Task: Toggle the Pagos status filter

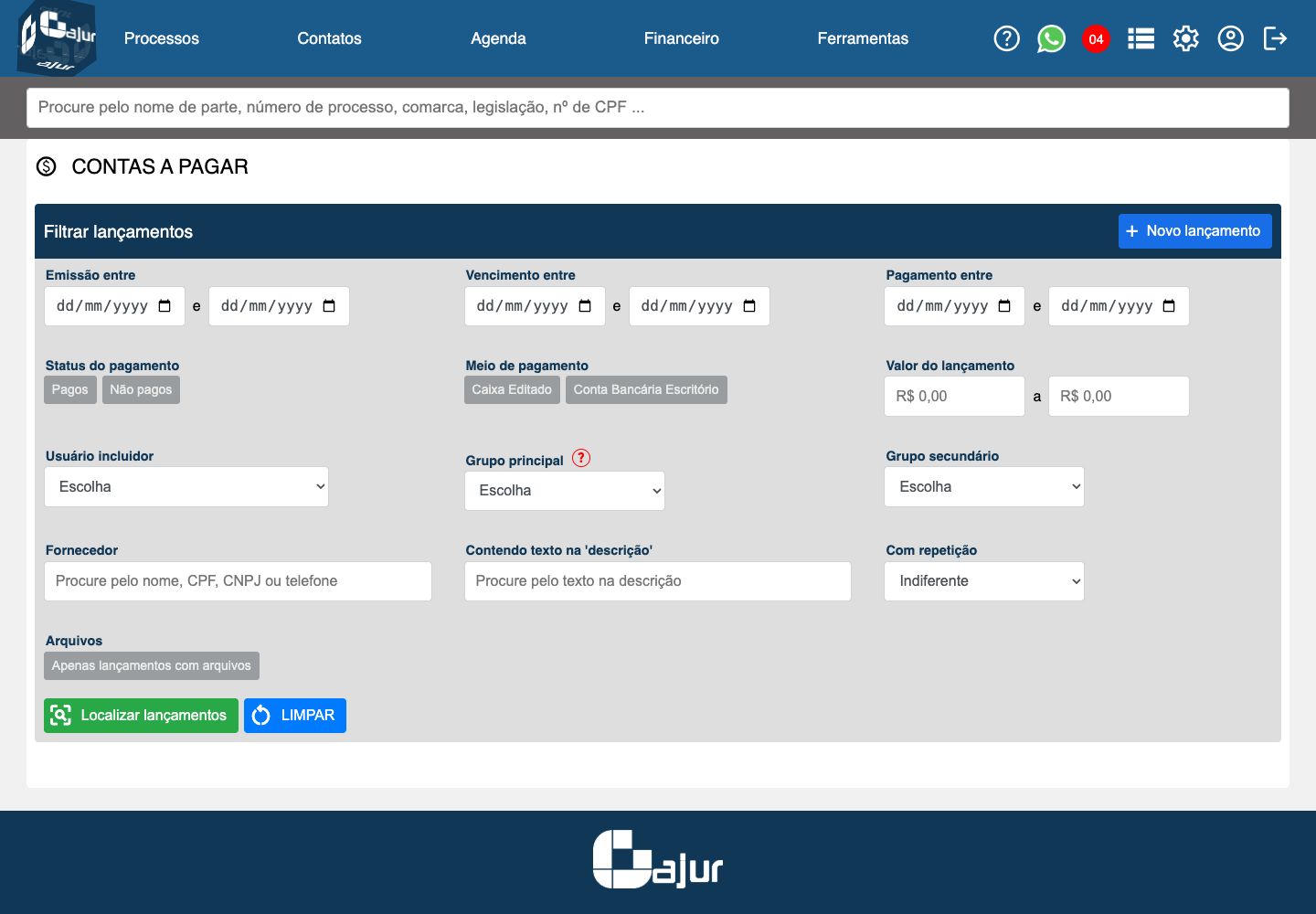Action: click(70, 389)
